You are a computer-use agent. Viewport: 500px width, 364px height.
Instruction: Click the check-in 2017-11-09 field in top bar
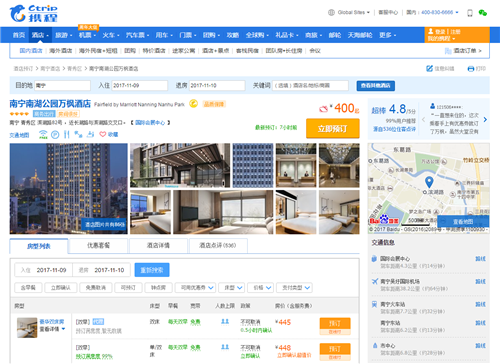pos(140,86)
